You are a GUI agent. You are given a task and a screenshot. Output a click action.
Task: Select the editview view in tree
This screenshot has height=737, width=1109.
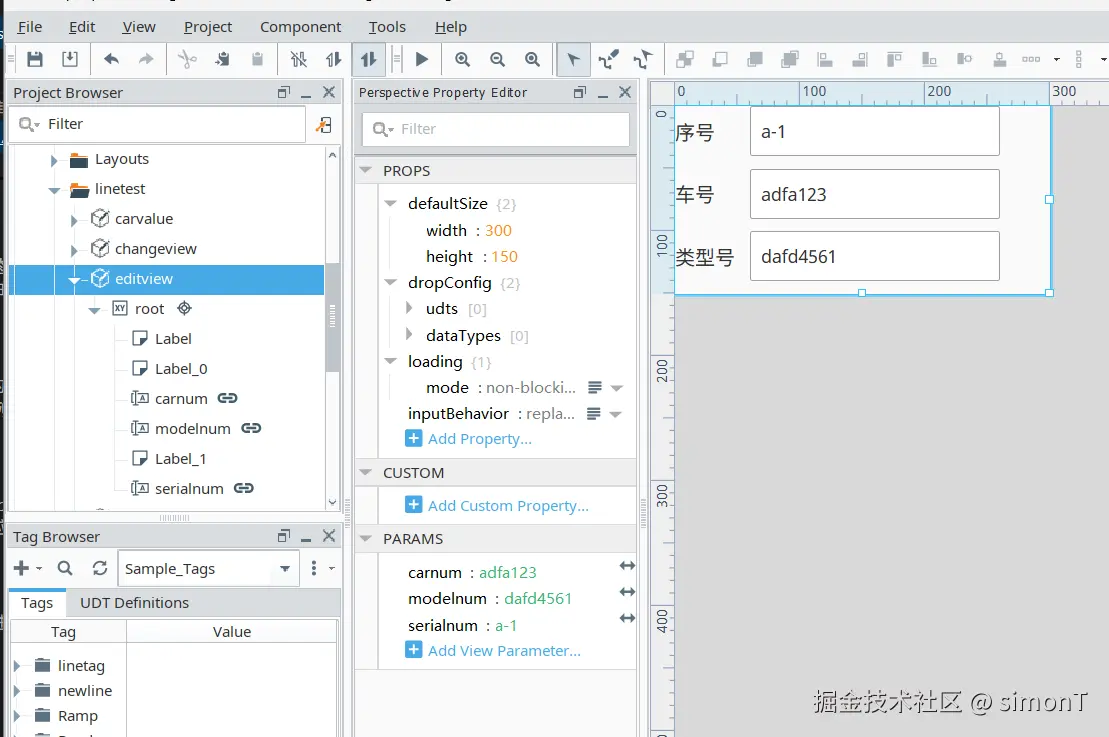coord(144,279)
